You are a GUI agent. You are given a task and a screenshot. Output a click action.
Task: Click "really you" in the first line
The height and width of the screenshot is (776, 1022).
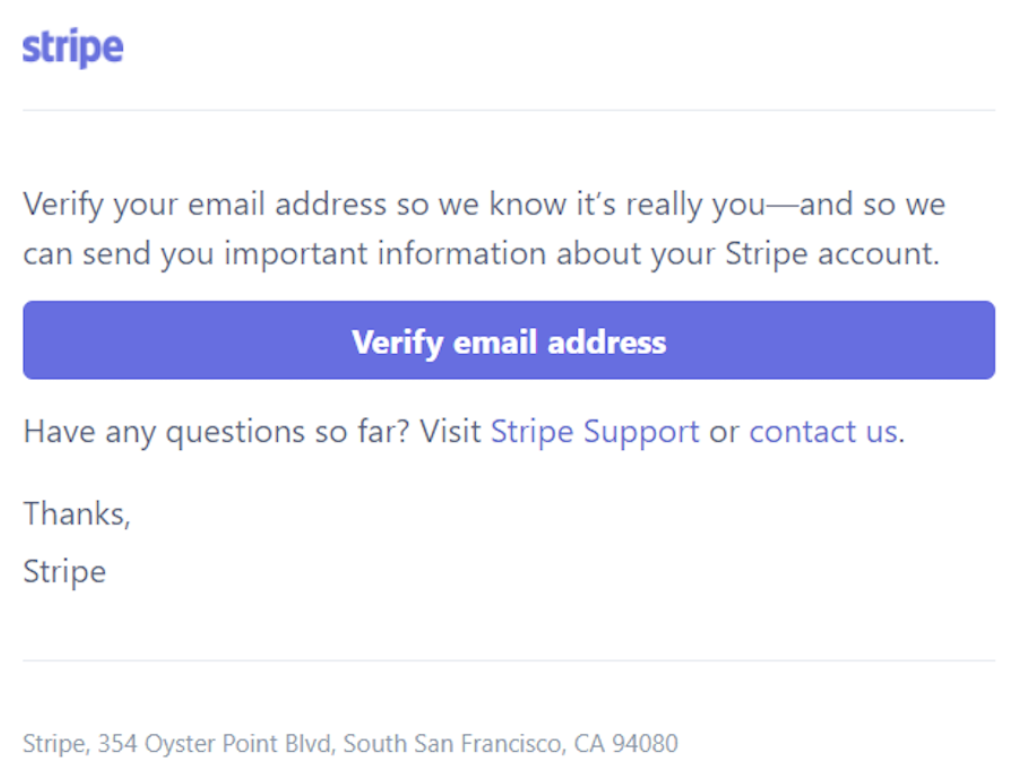(x=695, y=205)
